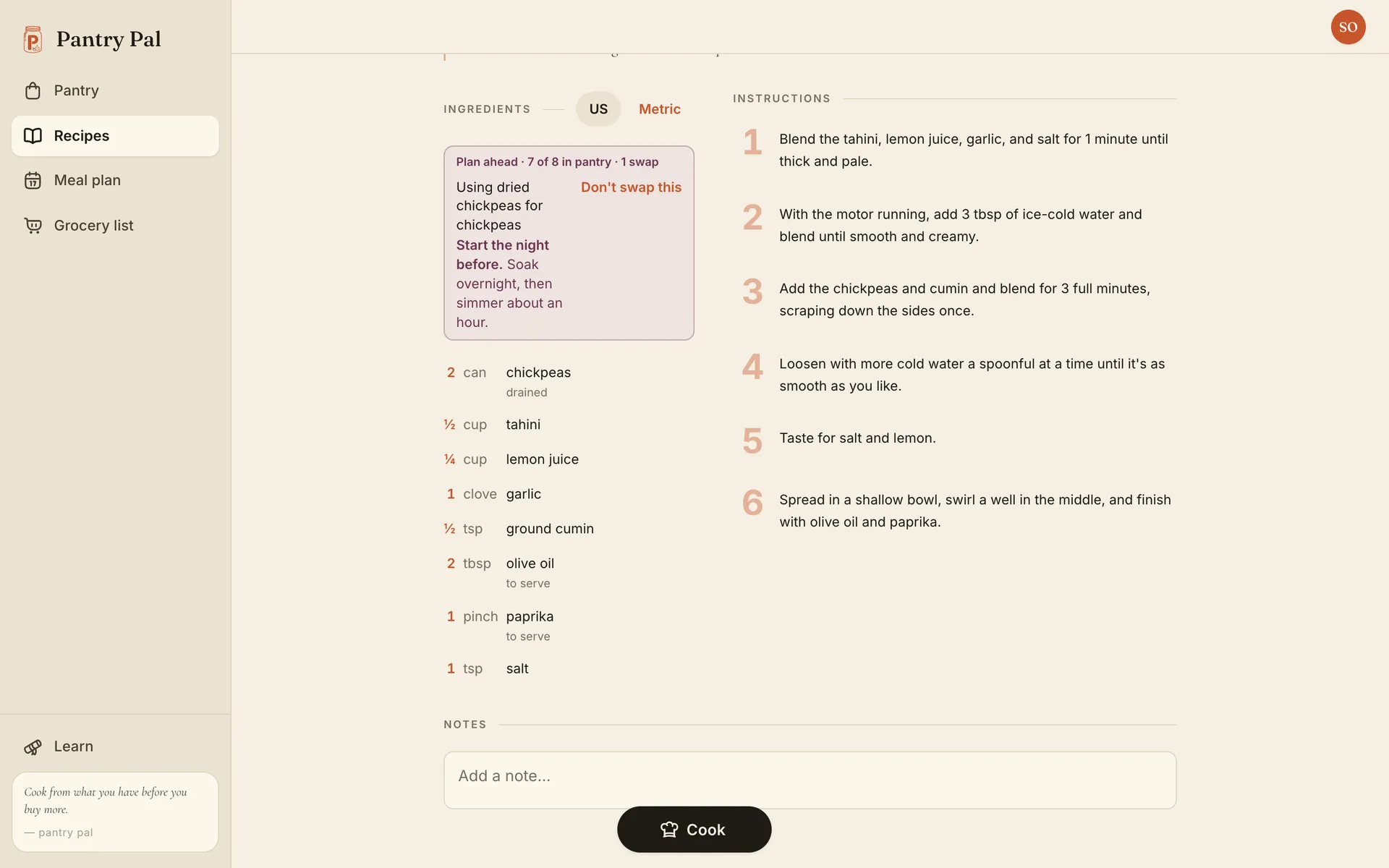
Task: Click "Plan ahead · 7 of 8 in pantry" header
Action: point(557,162)
